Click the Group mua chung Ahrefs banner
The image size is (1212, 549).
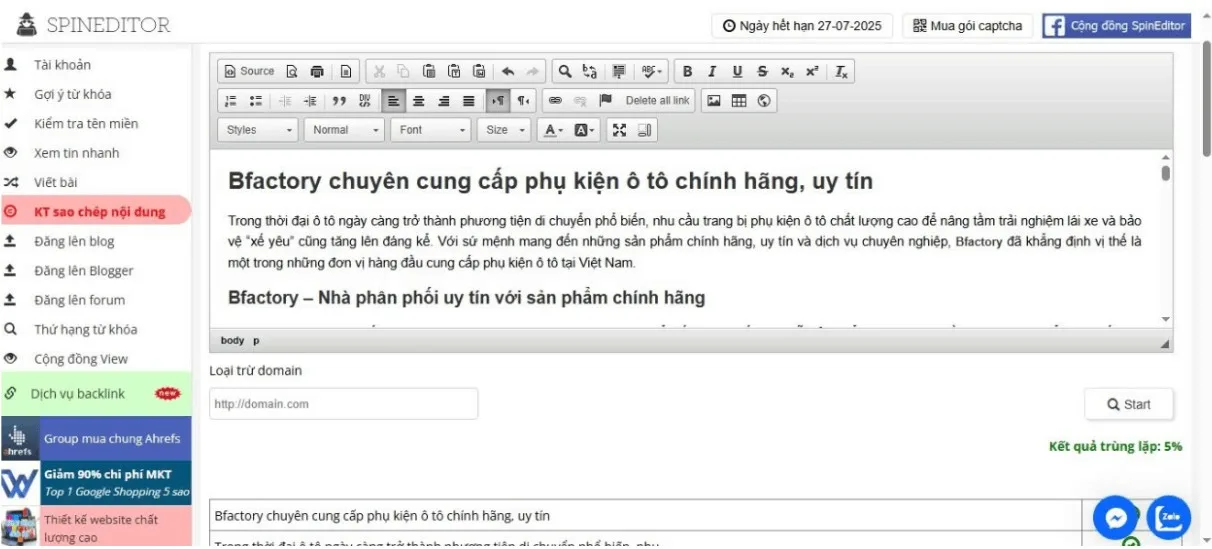point(96,439)
